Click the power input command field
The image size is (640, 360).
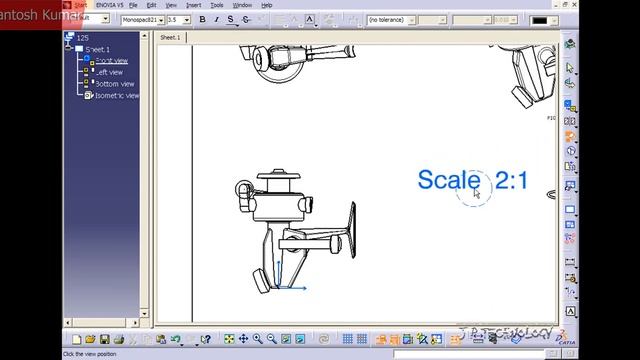469,354
